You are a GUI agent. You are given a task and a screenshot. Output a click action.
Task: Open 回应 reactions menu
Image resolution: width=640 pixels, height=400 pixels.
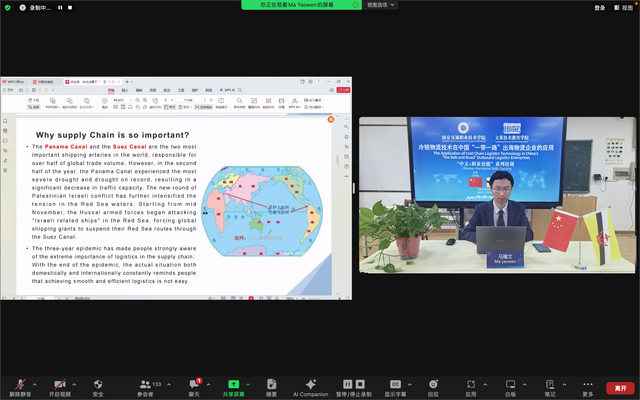(x=433, y=386)
